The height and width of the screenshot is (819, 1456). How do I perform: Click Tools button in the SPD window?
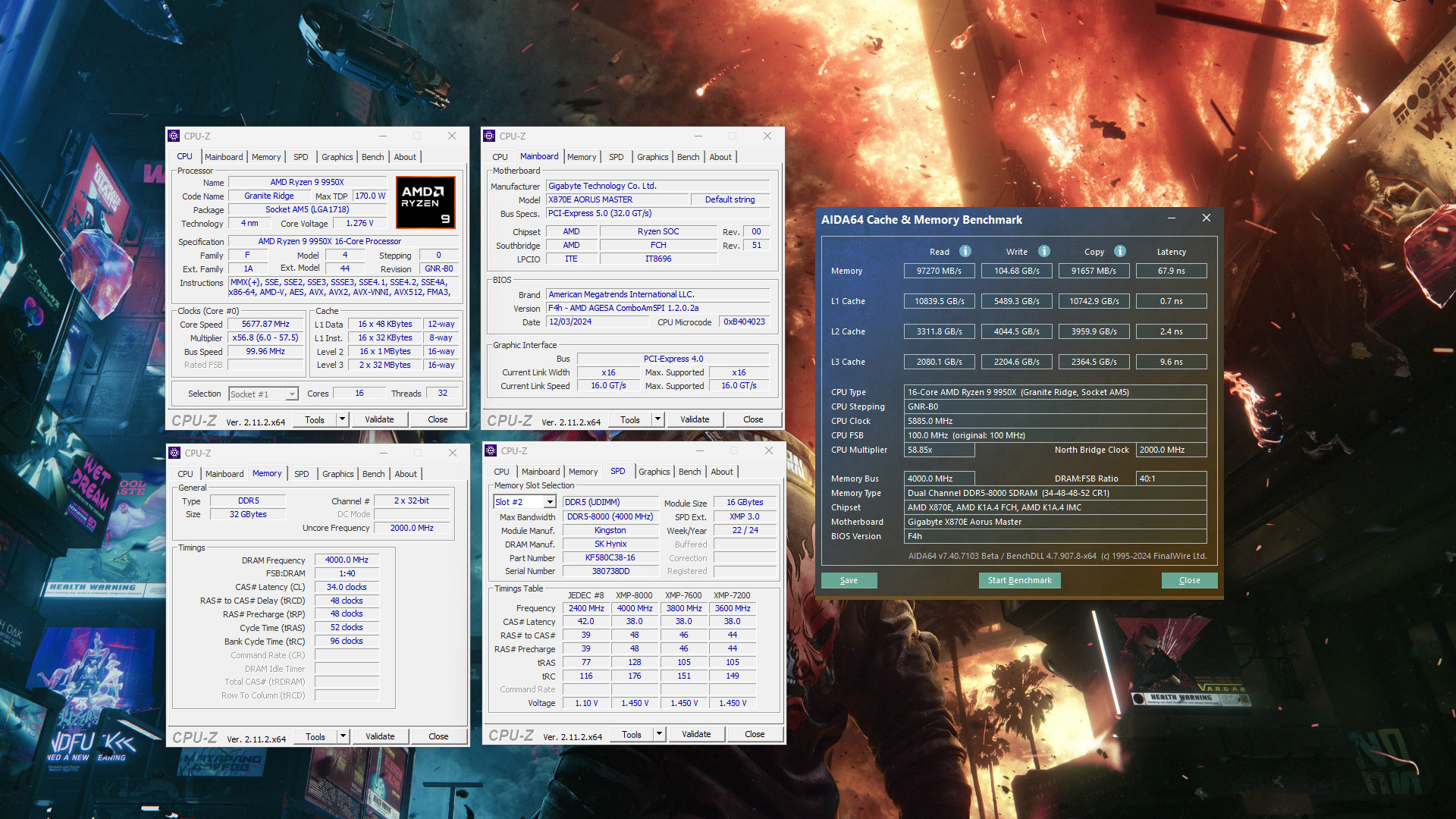(632, 734)
